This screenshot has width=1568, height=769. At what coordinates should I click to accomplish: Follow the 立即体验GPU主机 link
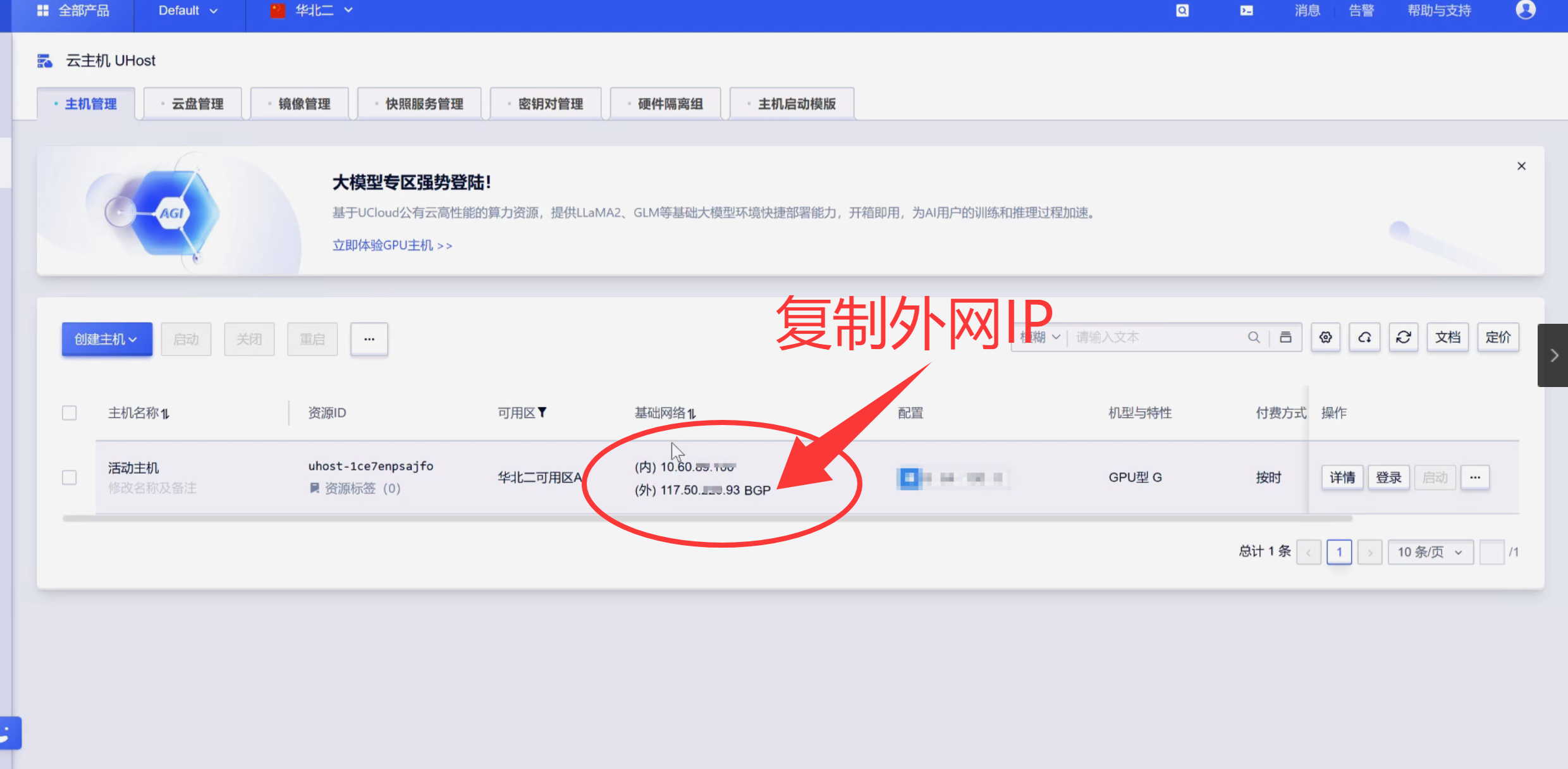[x=392, y=245]
